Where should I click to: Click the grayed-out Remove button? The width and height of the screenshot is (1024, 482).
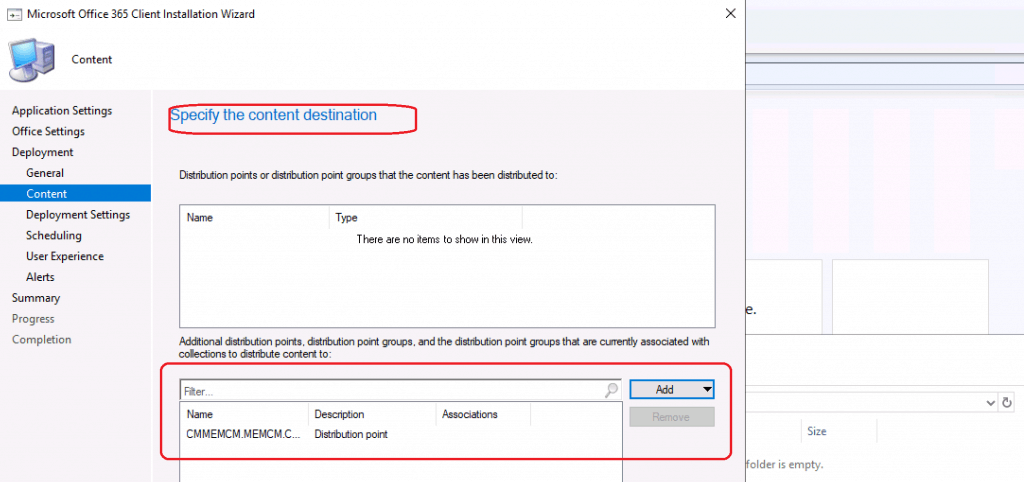click(x=672, y=417)
